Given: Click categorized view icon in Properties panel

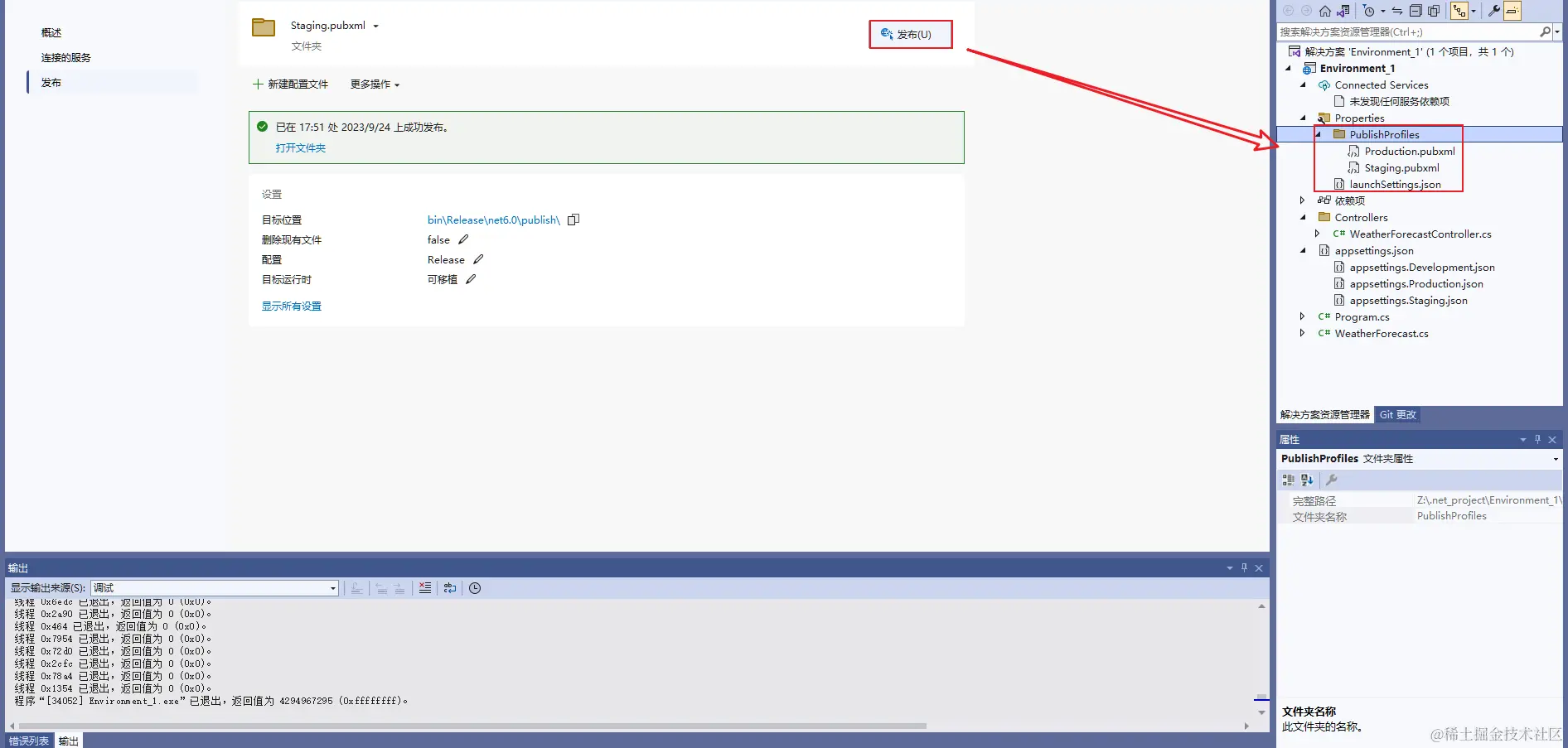Looking at the screenshot, I should tap(1288, 480).
